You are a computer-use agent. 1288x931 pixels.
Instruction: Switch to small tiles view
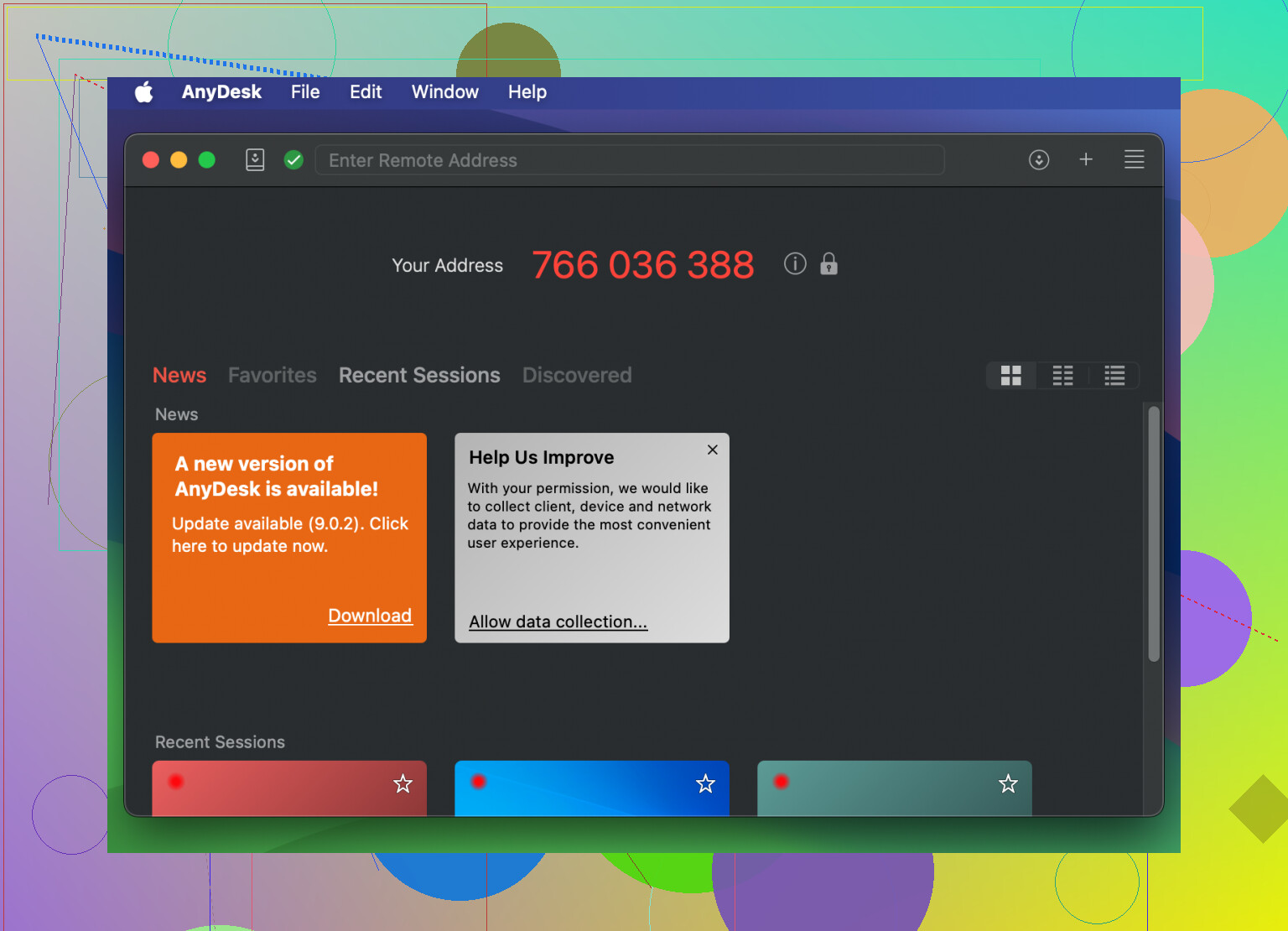pos(1062,376)
